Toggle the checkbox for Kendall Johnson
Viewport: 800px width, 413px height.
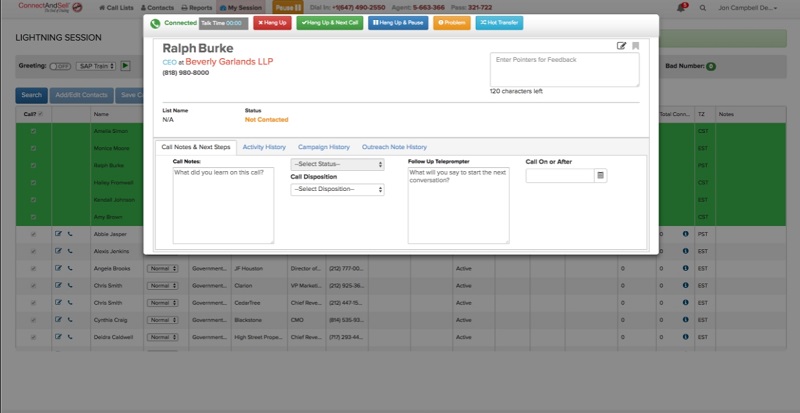coord(34,200)
